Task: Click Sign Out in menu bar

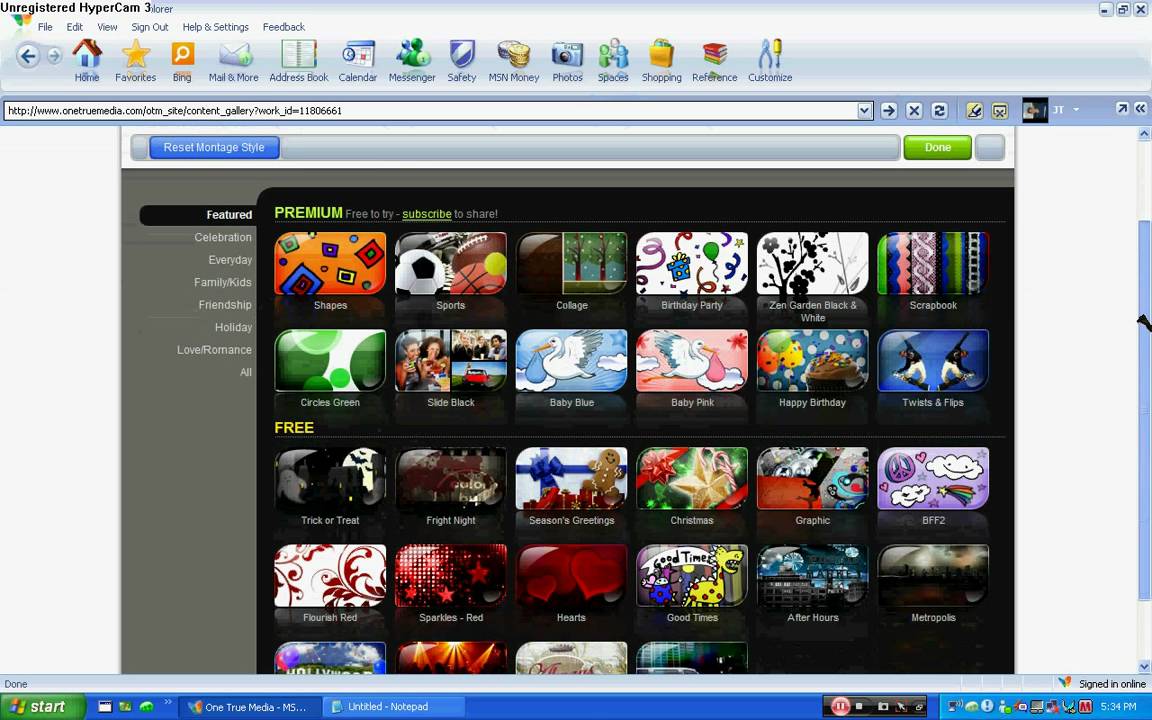Action: 150,27
